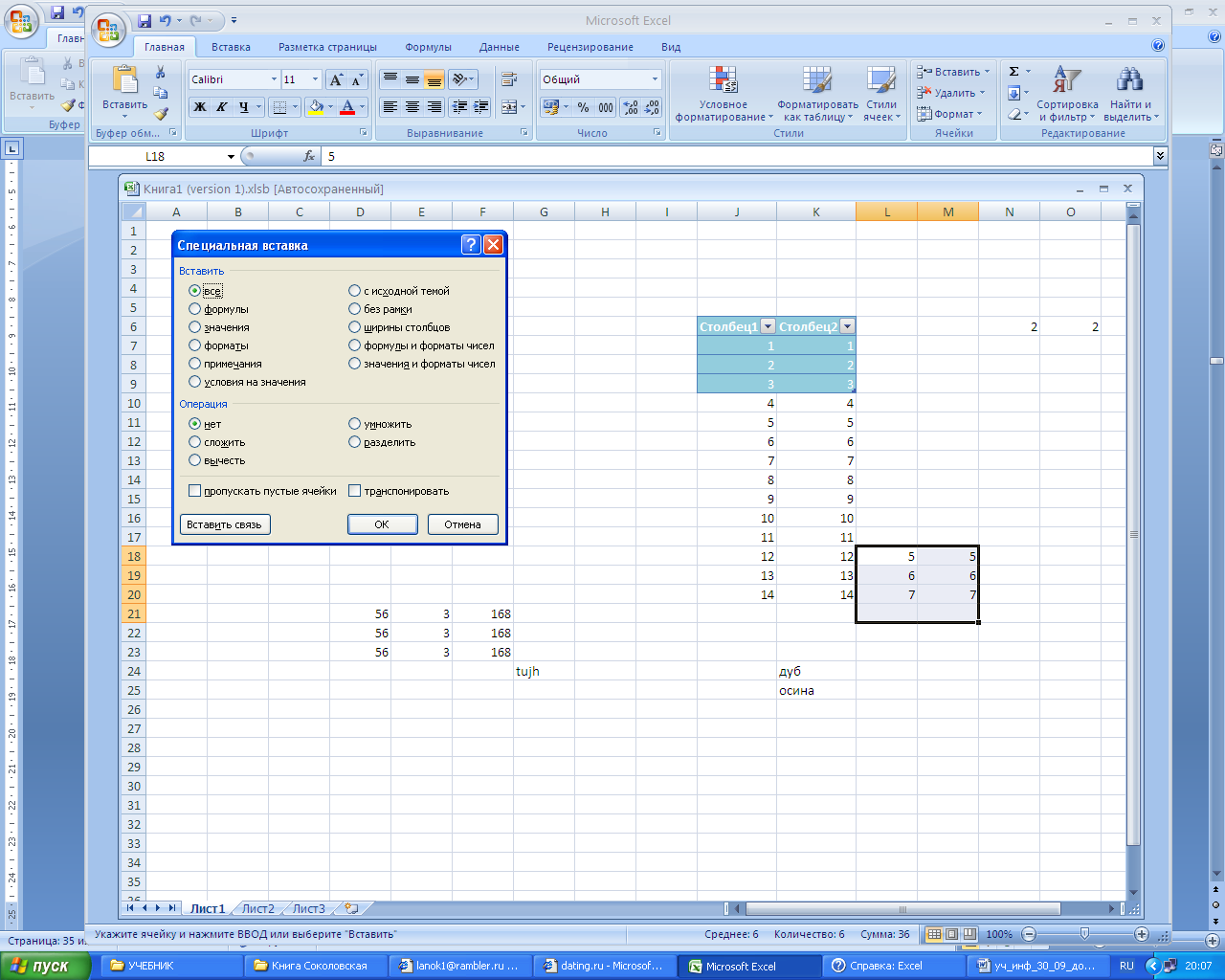The image size is (1225, 980).
Task: Select 'ширины столбцов' radio option
Action: coord(355,327)
